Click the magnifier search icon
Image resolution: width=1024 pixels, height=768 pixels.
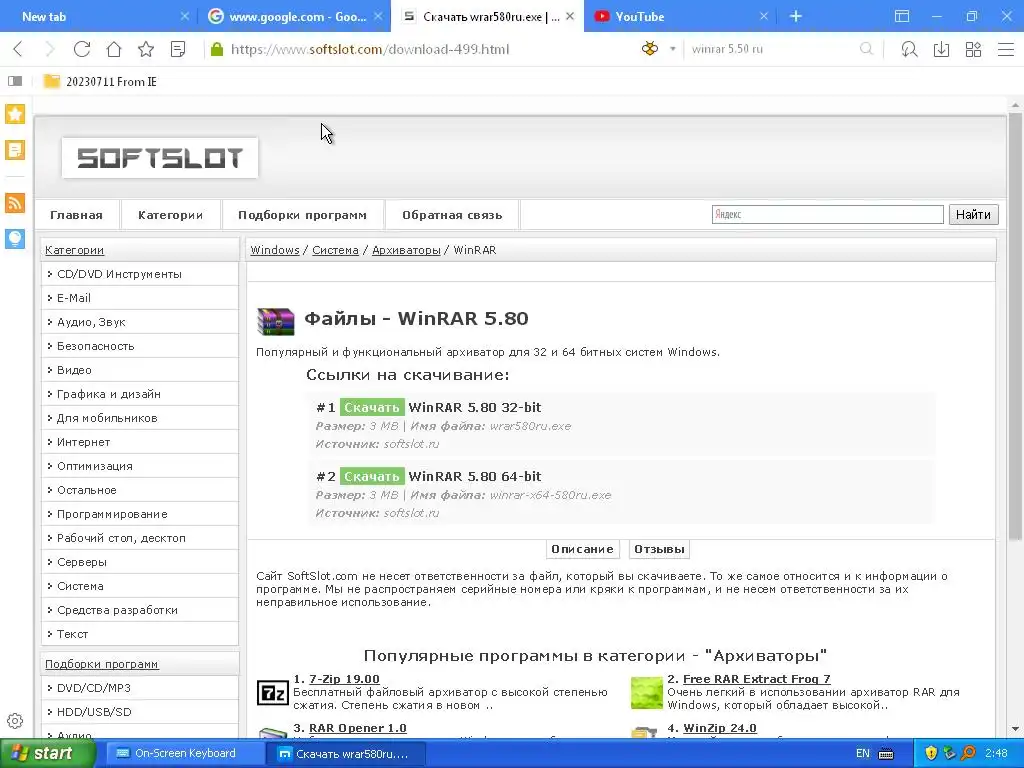click(867, 49)
